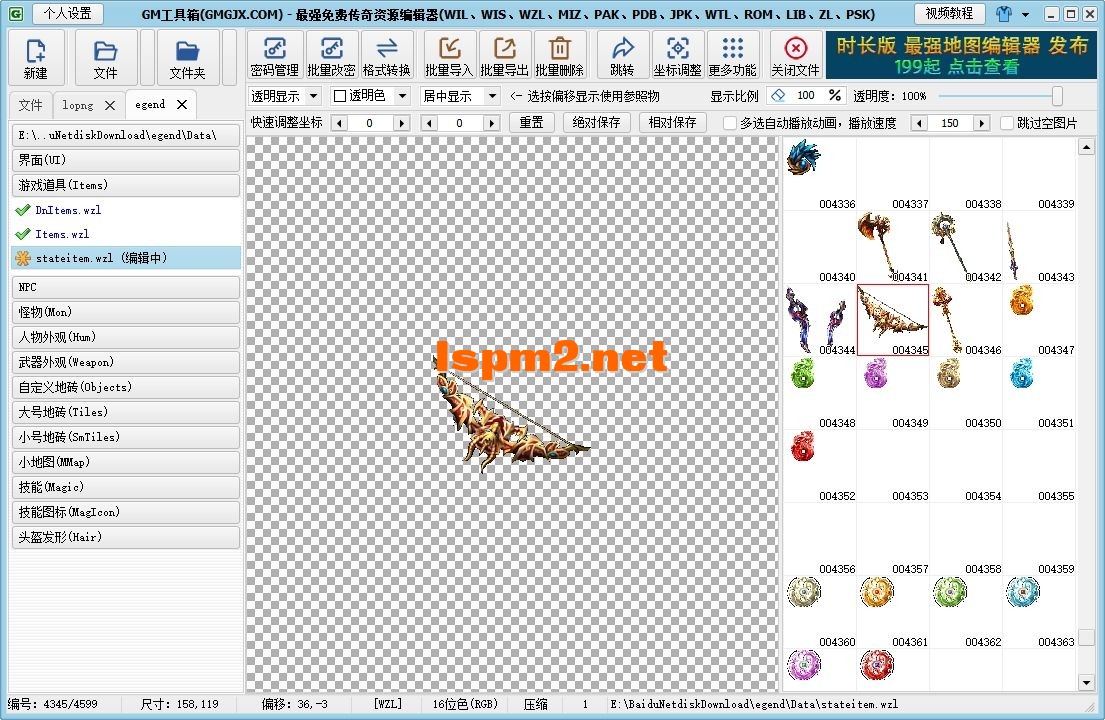Click the app logo in title bar
Viewport: 1105px width, 720px height.
coord(16,13)
